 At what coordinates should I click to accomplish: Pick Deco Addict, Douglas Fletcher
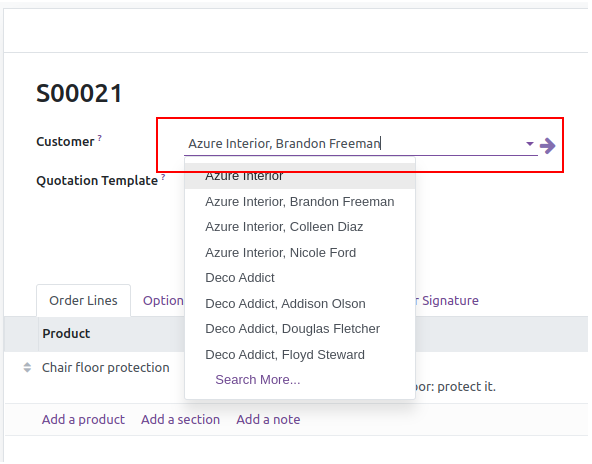300,329
